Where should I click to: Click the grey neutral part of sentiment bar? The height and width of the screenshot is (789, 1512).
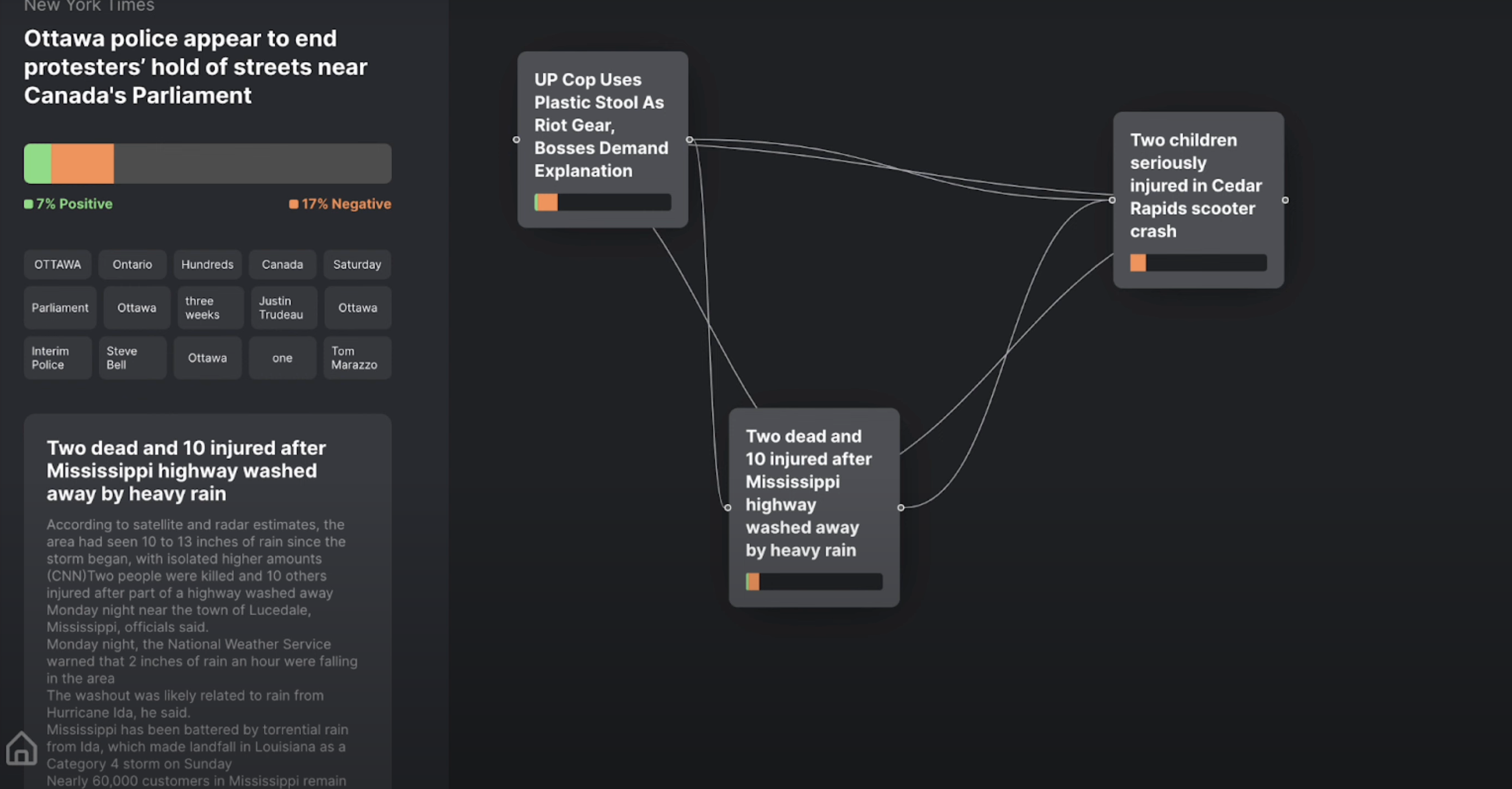pyautogui.click(x=252, y=164)
